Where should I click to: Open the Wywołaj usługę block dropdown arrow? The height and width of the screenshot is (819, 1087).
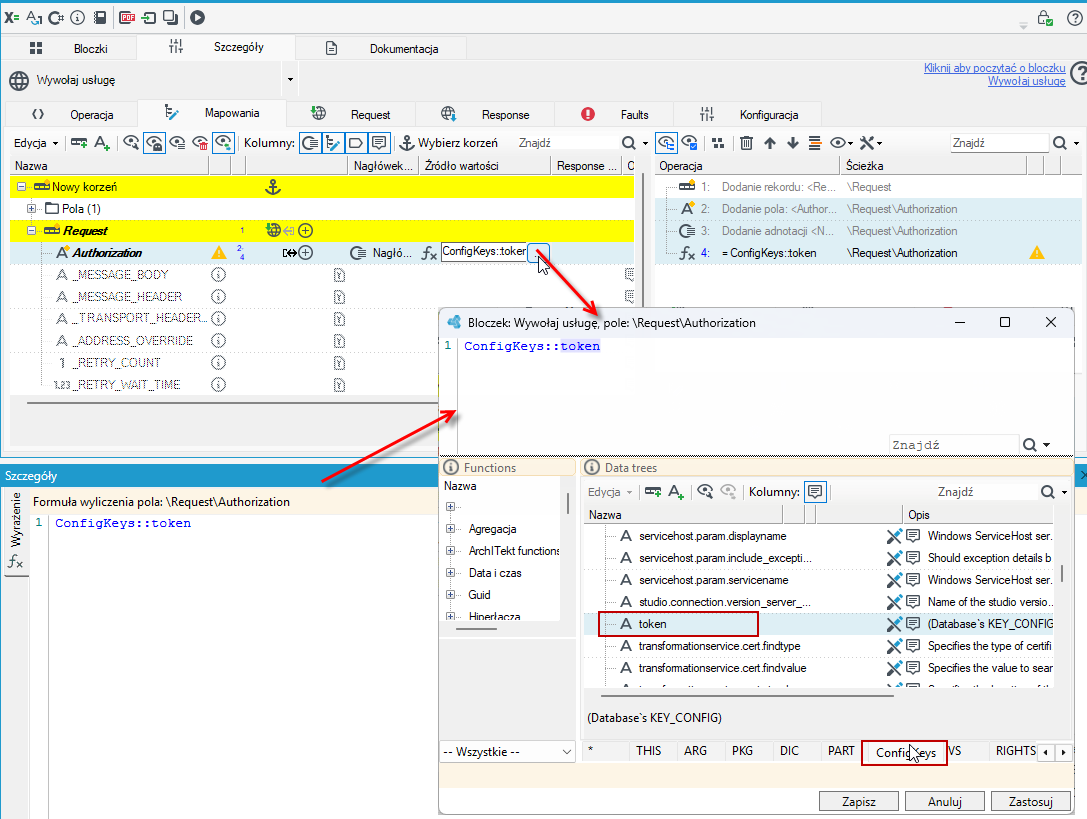tap(290, 80)
